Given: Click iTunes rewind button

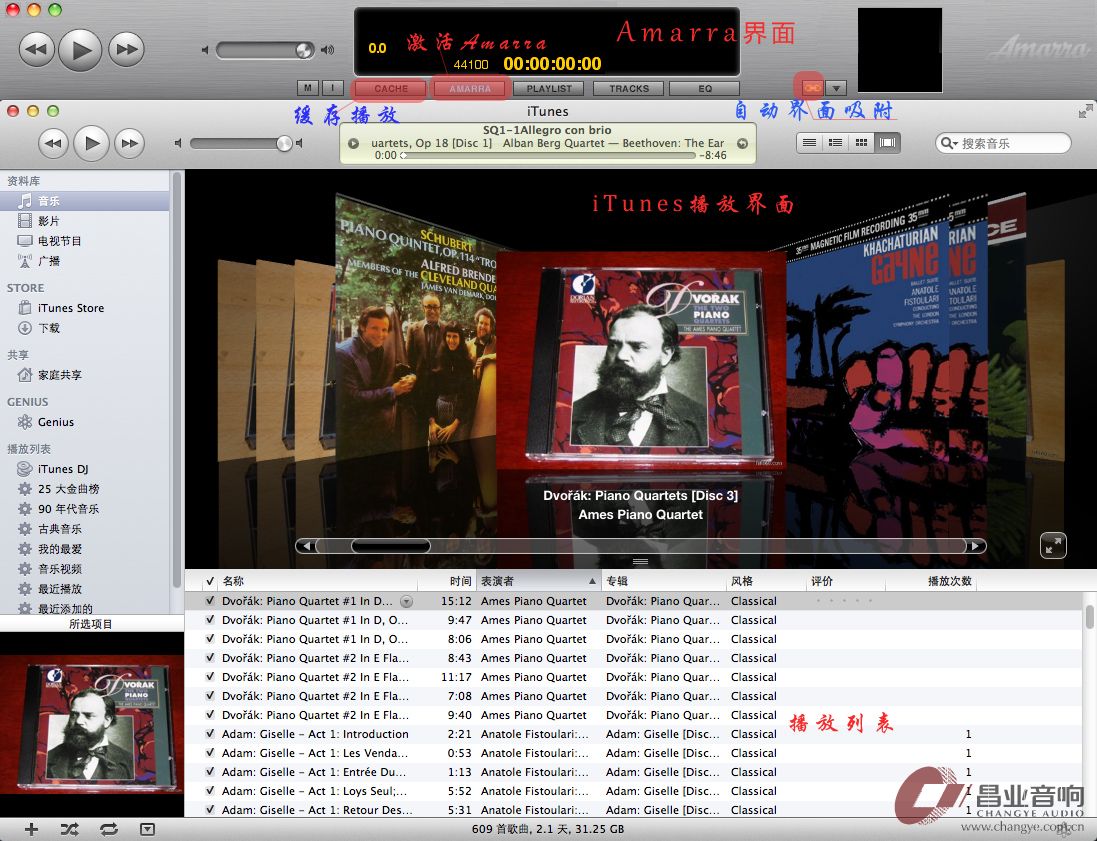Looking at the screenshot, I should 53,143.
